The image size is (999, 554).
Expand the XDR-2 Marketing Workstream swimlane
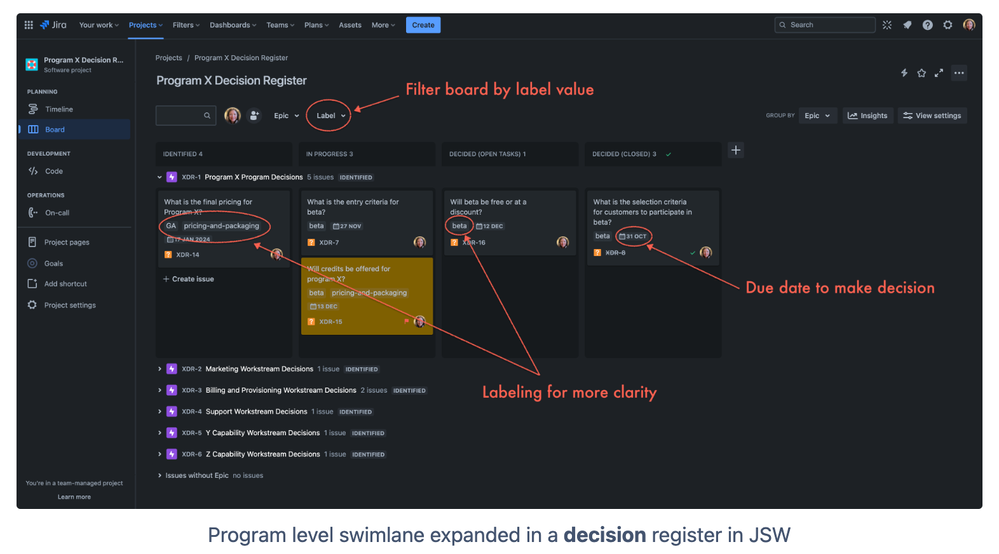pyautogui.click(x=160, y=369)
